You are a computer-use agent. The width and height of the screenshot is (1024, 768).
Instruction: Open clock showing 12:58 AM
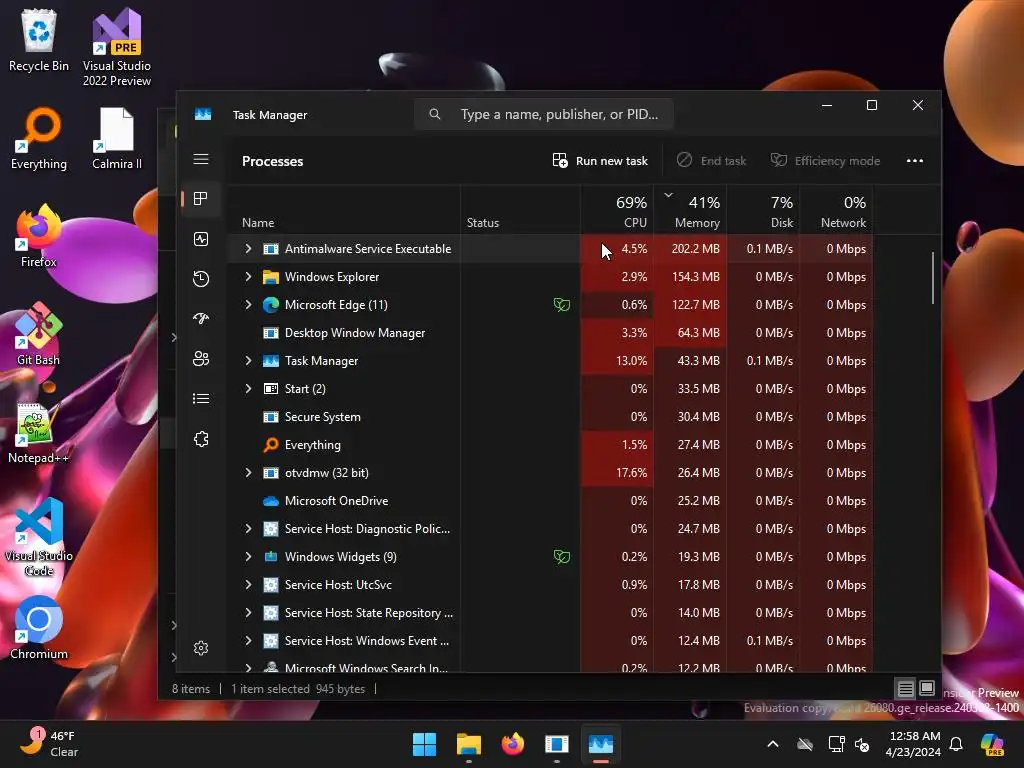pyautogui.click(x=913, y=744)
